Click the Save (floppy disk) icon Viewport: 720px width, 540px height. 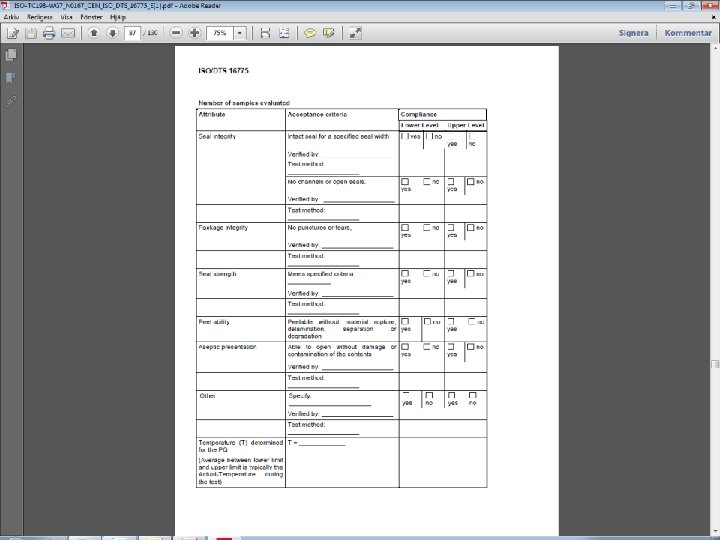(x=31, y=33)
